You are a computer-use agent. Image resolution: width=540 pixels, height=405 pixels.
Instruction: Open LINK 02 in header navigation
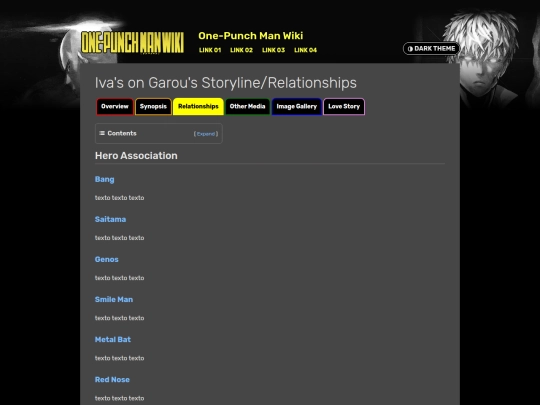click(x=241, y=50)
